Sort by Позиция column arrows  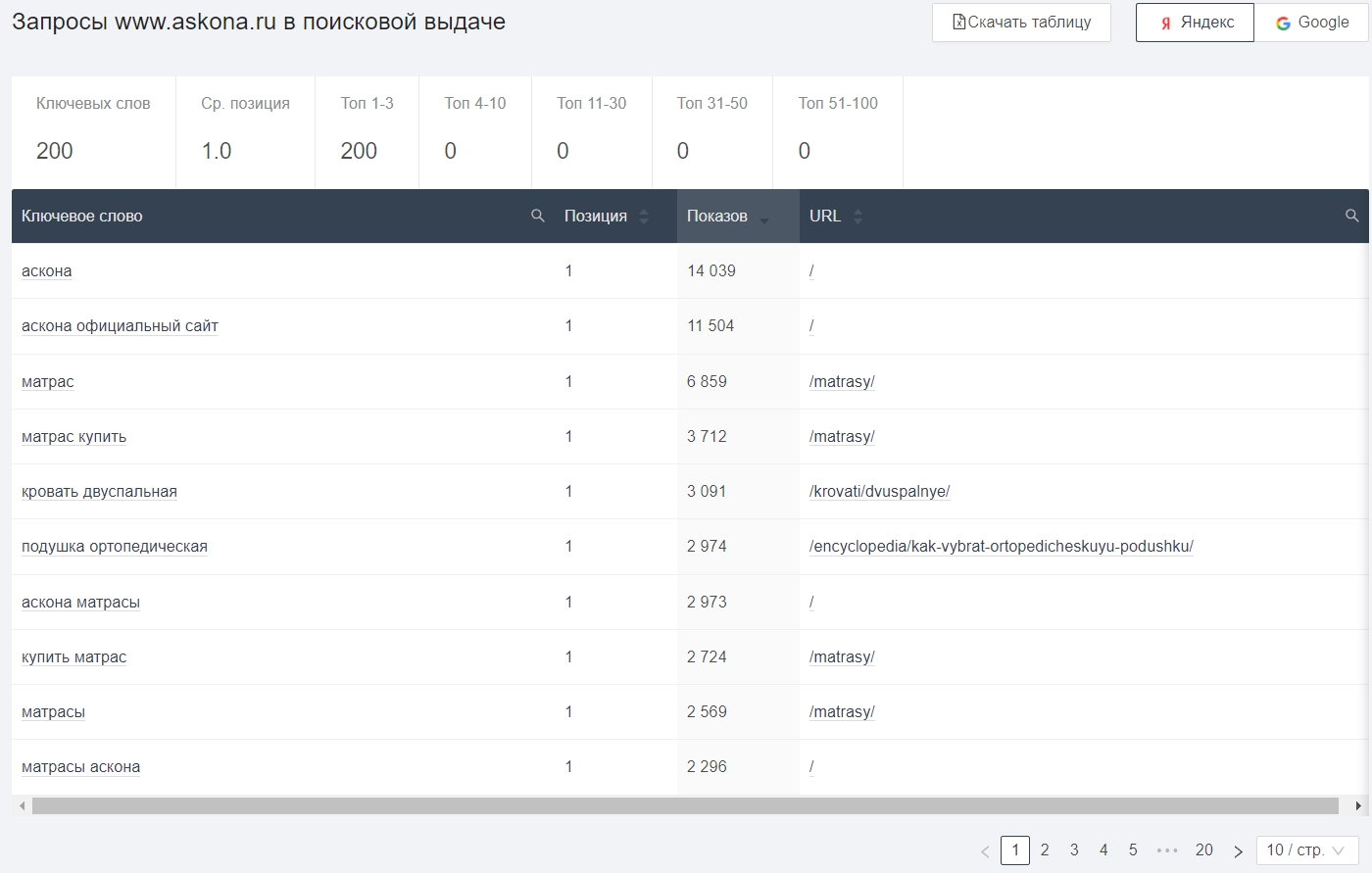pos(644,217)
